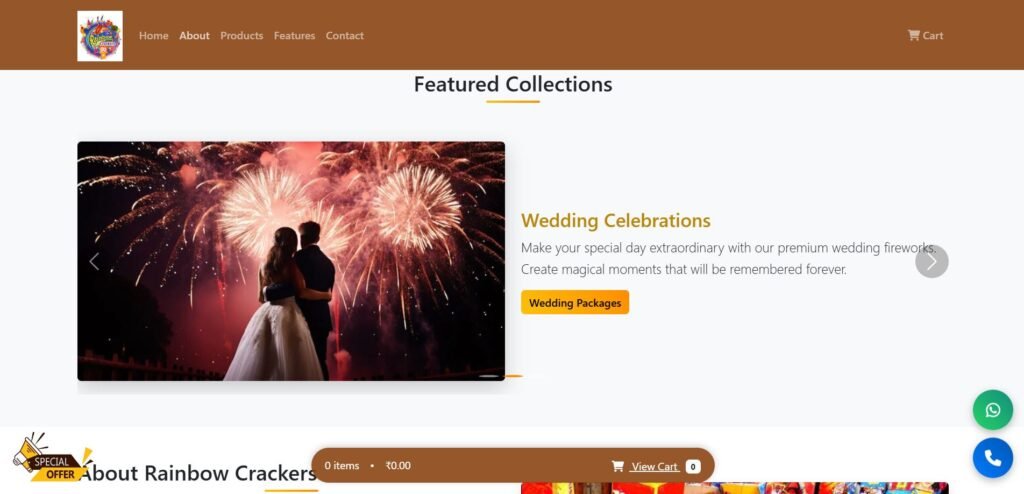1024x494 pixels.
Task: Click the Rainbow Crackers logo
Action: 99,36
